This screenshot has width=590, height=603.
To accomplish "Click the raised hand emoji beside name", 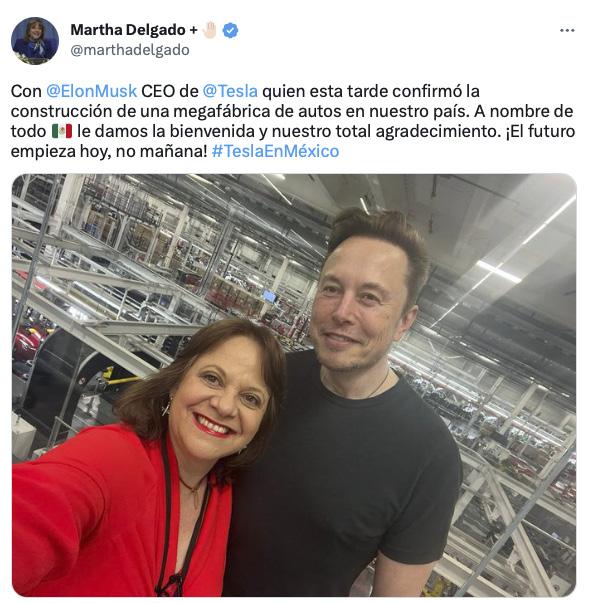I will click(210, 30).
